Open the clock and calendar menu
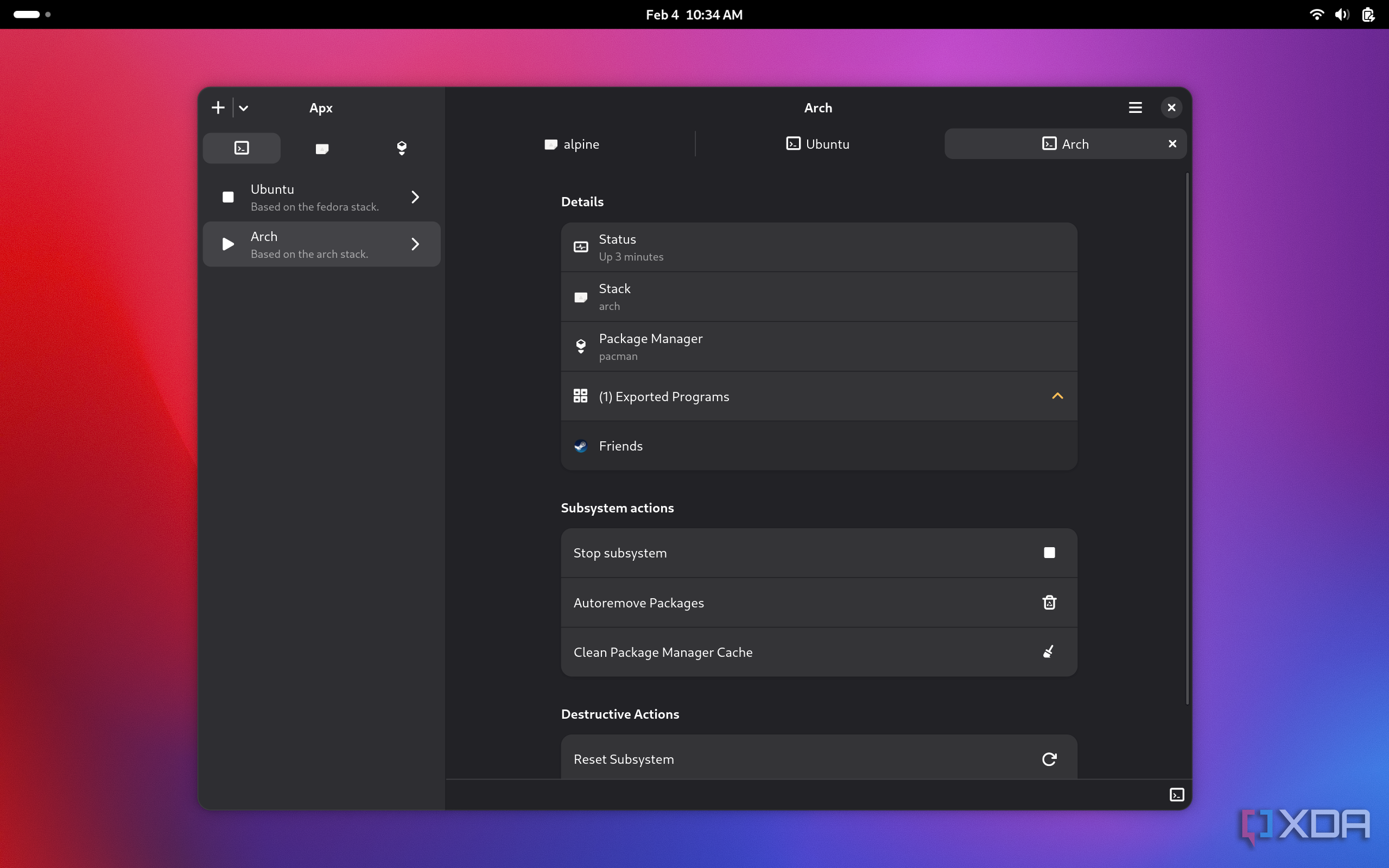The image size is (1389, 868). point(695,14)
